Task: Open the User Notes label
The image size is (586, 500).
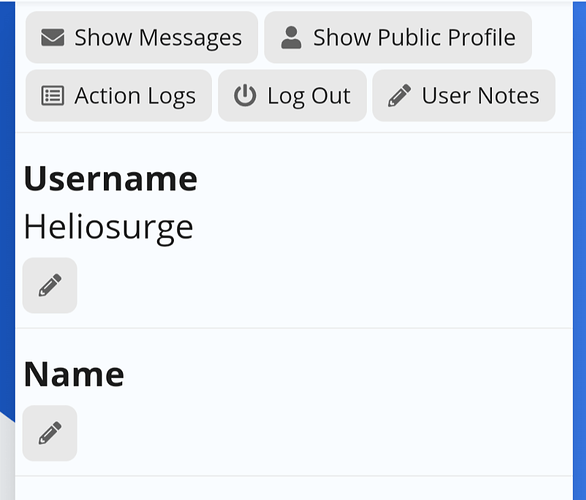Action: (481, 96)
